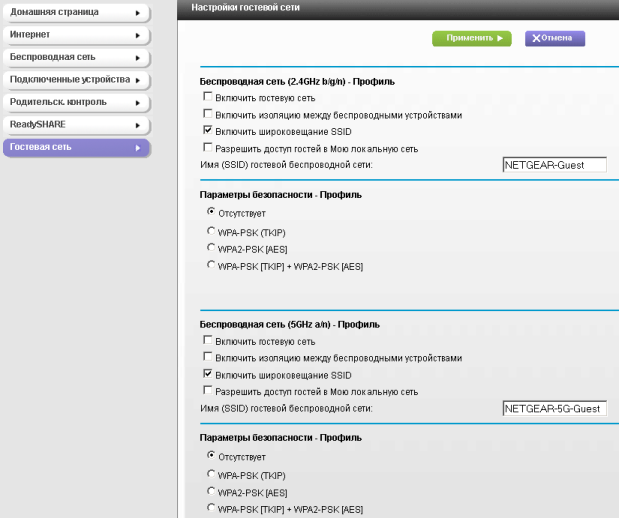Viewport: 619px width, 518px height.
Task: Click the 2.4GHz guest SSID name label
Action: click(286, 165)
